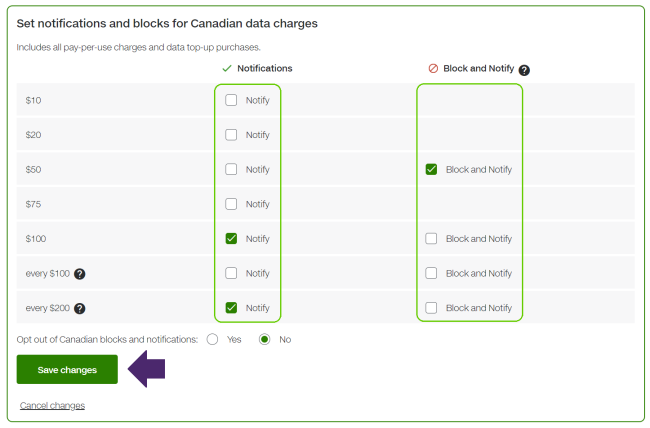Click the Cancel changes link

coord(52,405)
